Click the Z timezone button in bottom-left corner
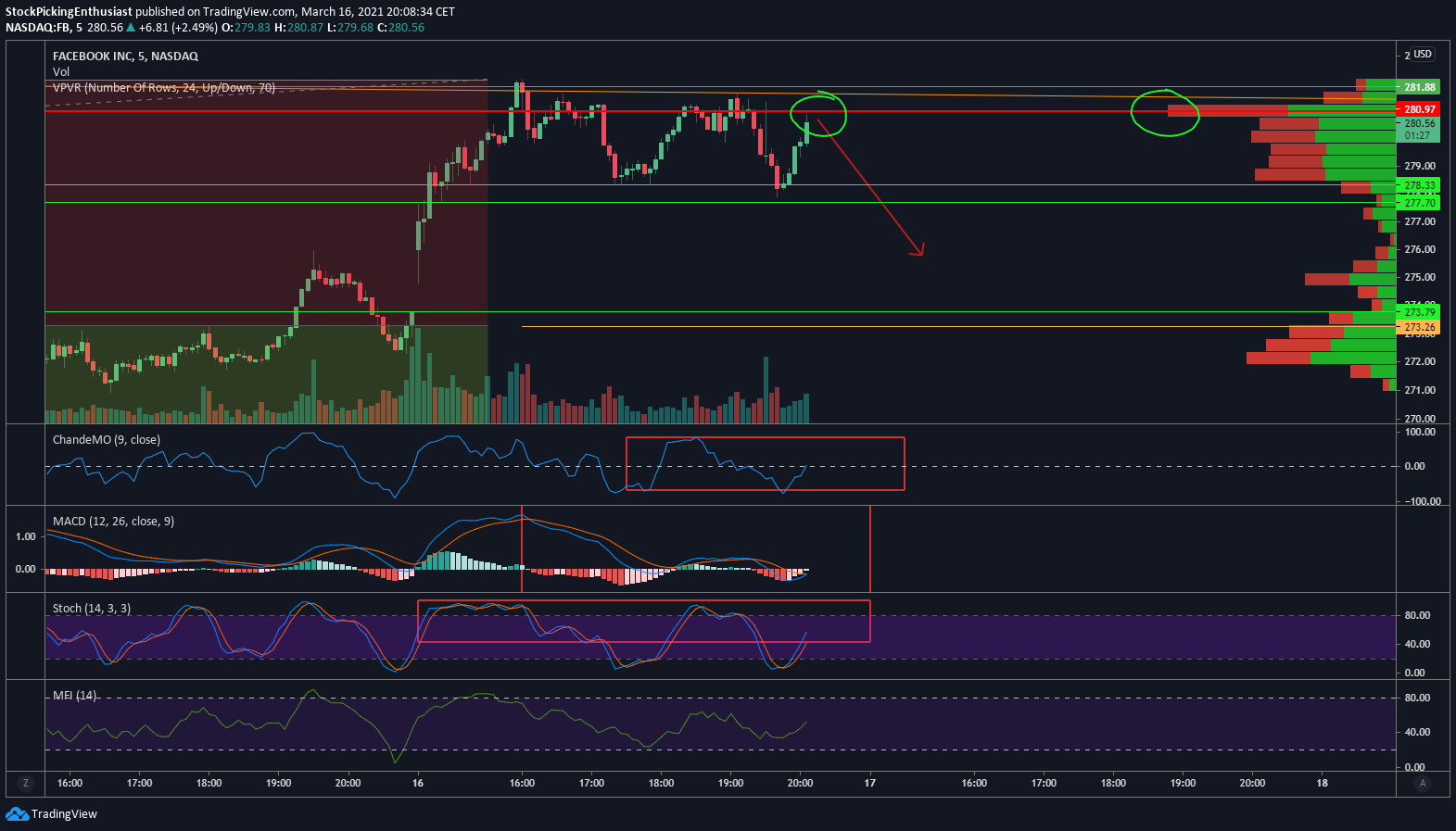This screenshot has width=1456, height=831. [x=25, y=783]
